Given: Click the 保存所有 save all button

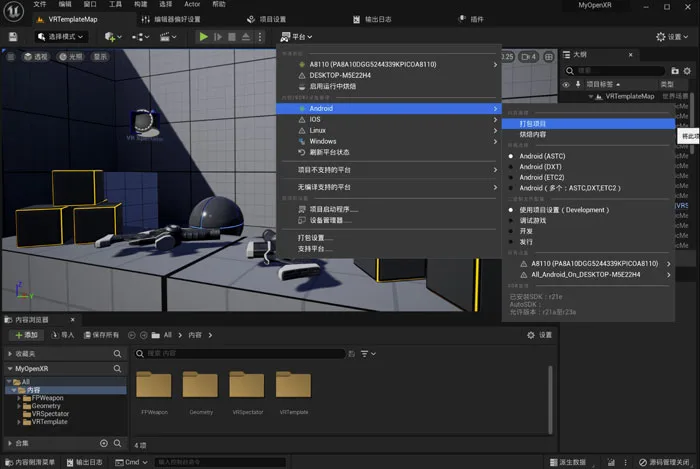Looking at the screenshot, I should coord(101,335).
